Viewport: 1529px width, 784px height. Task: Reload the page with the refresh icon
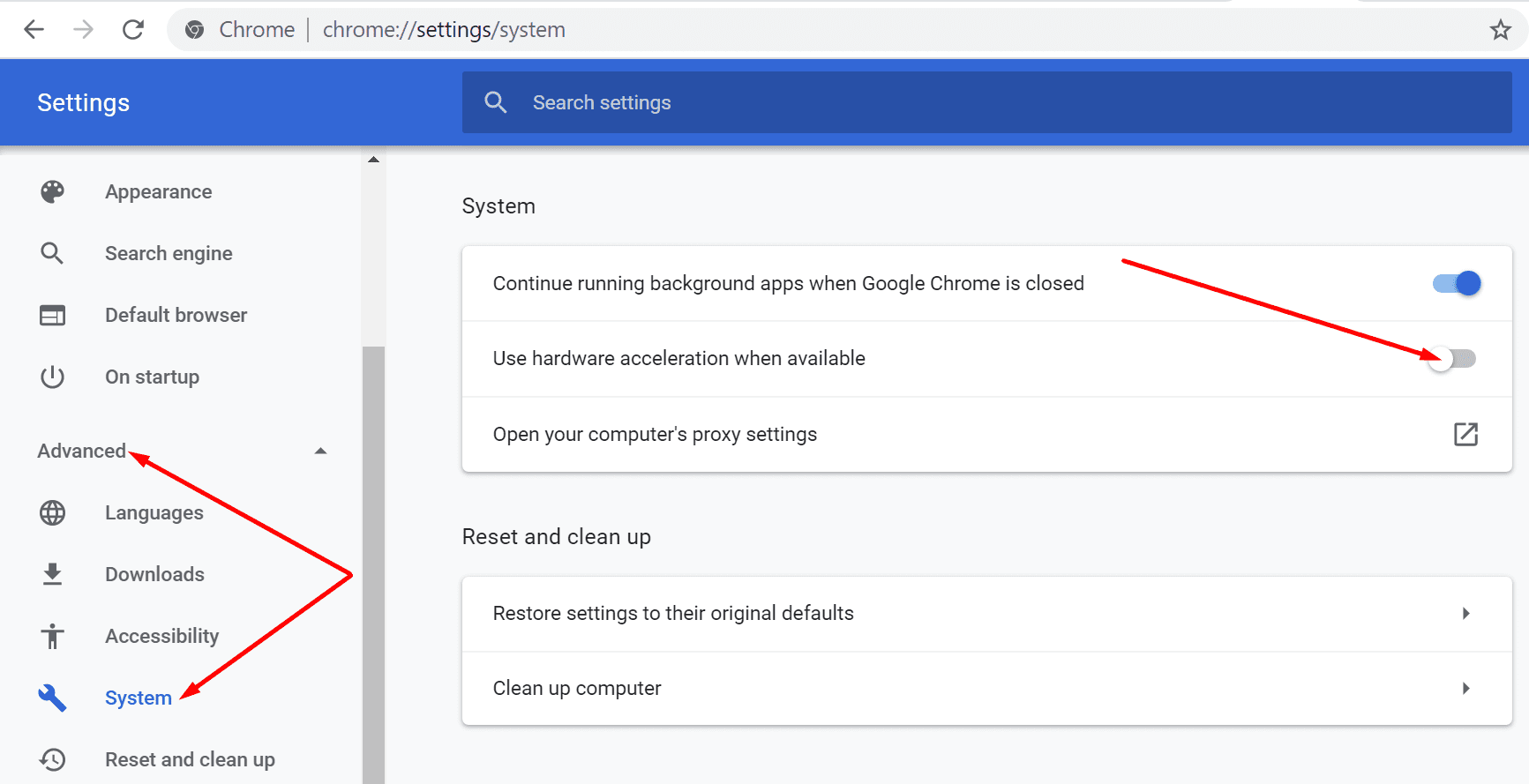133,30
